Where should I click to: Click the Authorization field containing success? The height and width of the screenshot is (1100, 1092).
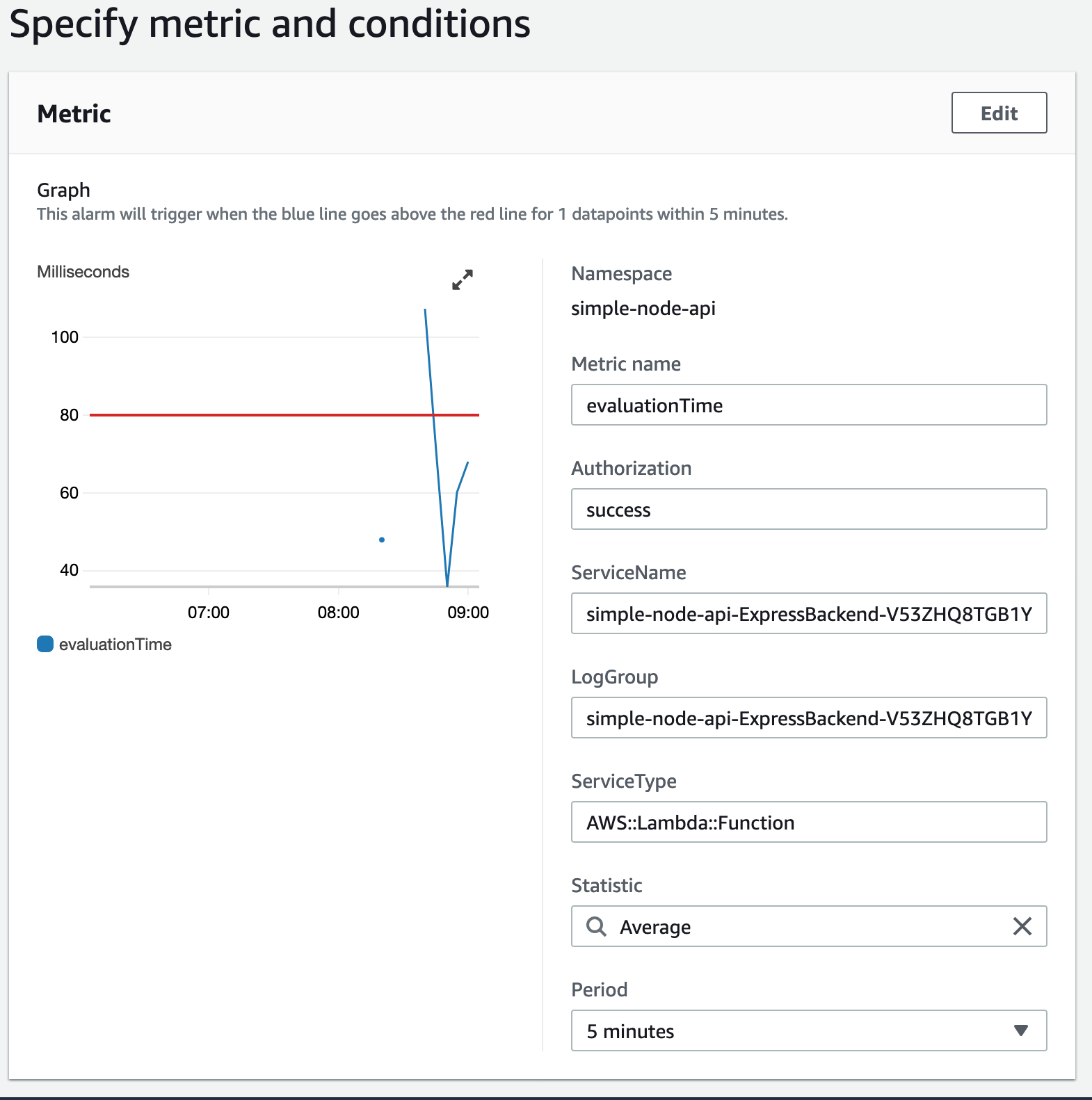(x=808, y=509)
